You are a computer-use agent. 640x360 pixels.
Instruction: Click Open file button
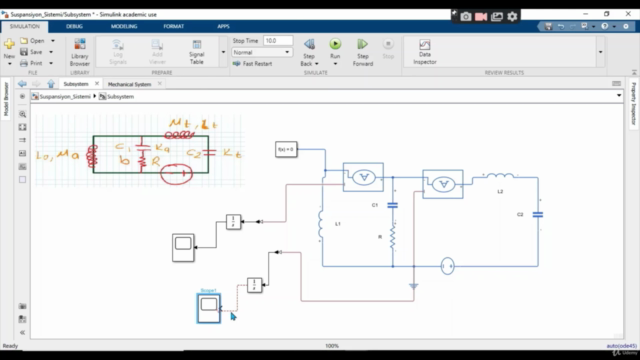[32, 41]
